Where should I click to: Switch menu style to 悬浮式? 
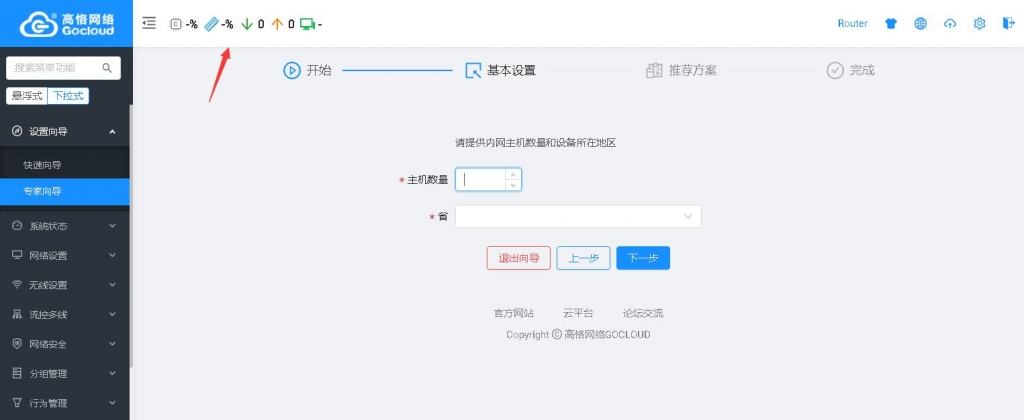coord(27,96)
